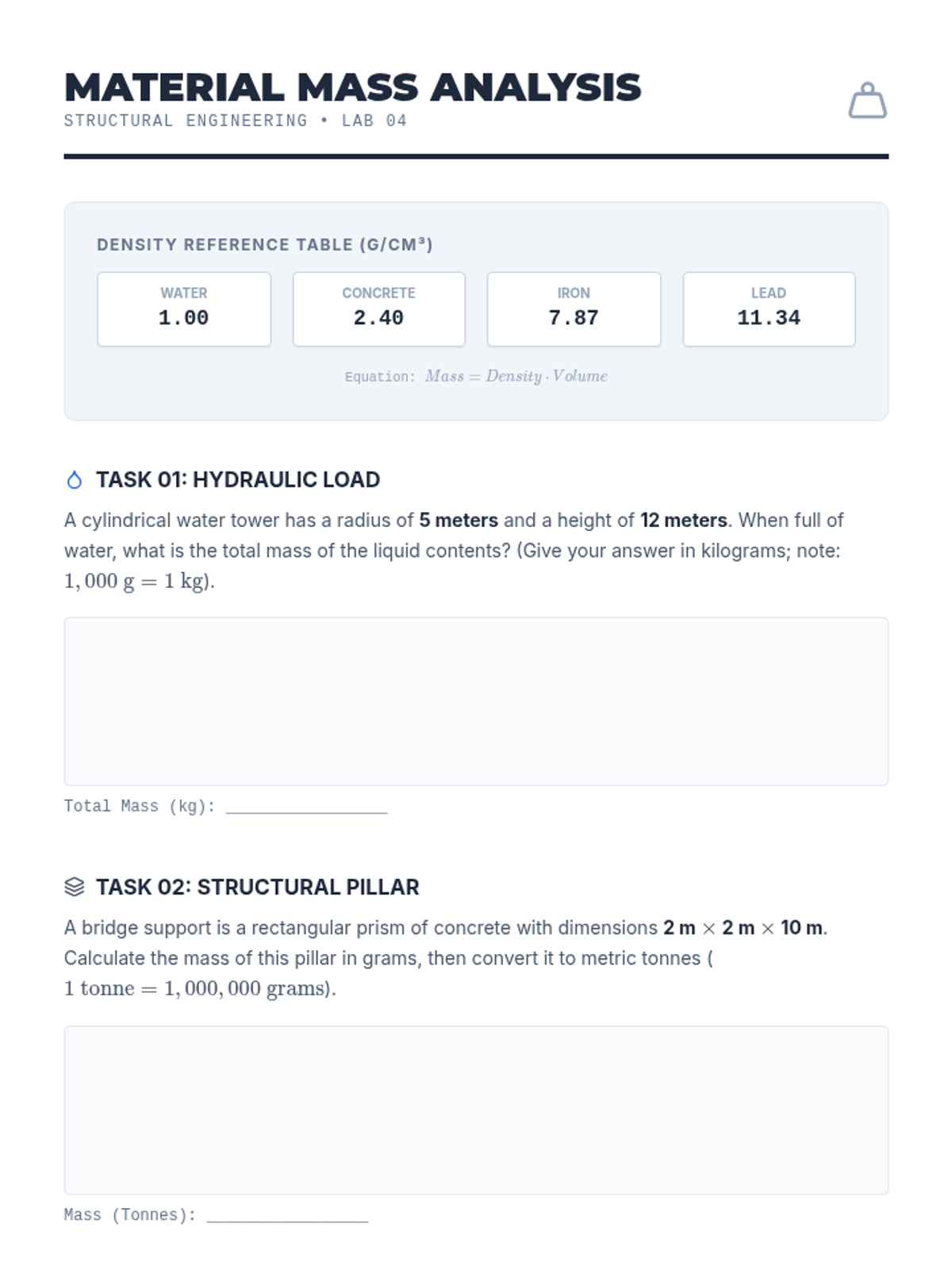The height and width of the screenshot is (1270, 952).
Task: Click the Total Mass (kg) answer blank
Action: pyautogui.click(x=306, y=806)
